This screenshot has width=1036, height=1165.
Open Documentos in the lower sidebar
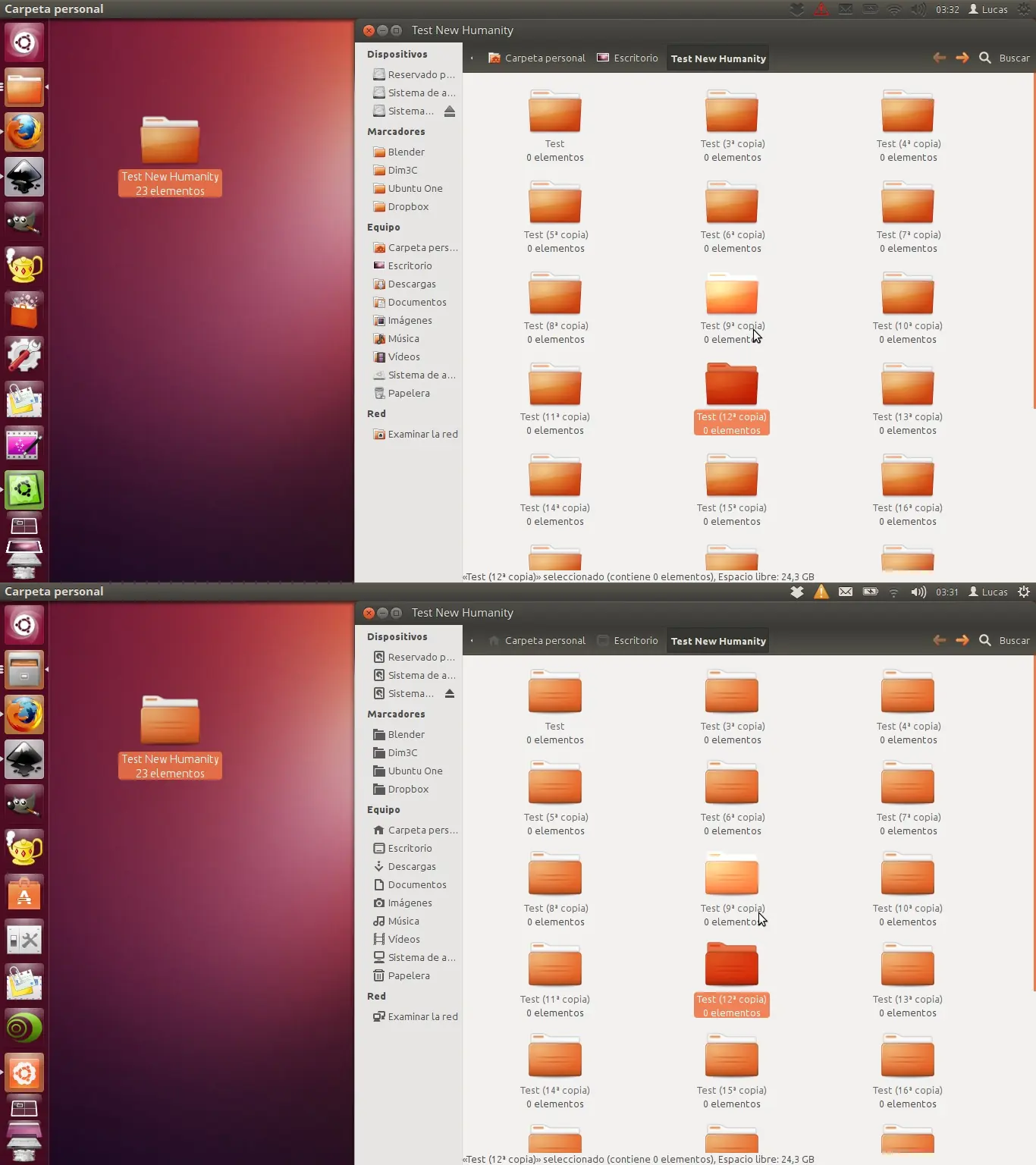pyautogui.click(x=410, y=884)
